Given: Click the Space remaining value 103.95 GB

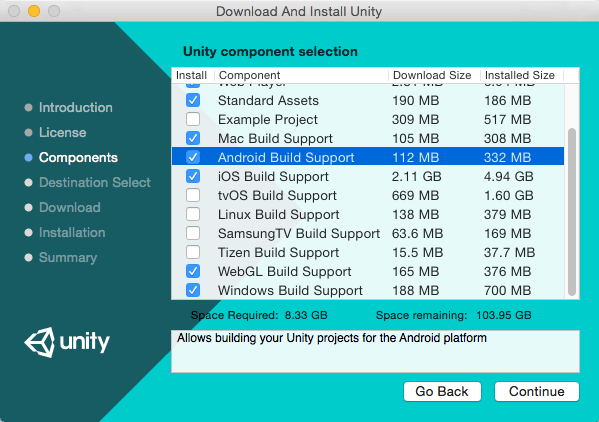Looking at the screenshot, I should [x=504, y=315].
